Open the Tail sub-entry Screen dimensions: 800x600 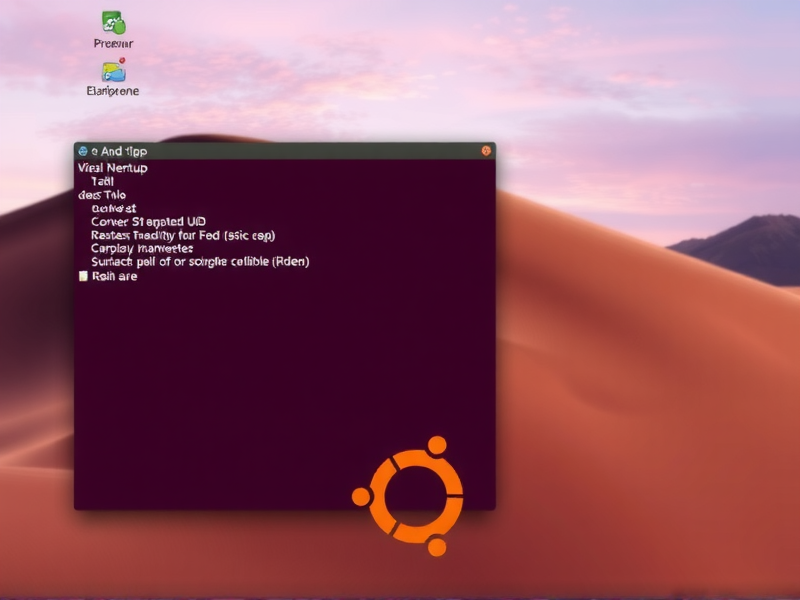point(104,180)
